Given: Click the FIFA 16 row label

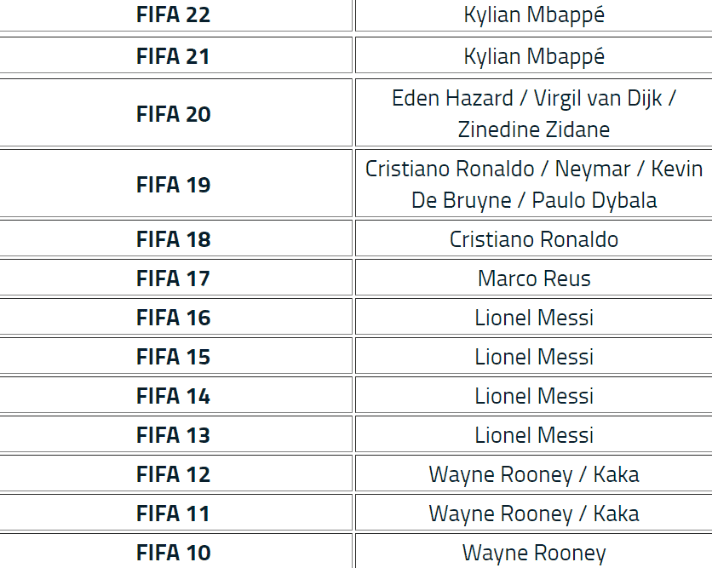Looking at the screenshot, I should coord(173,318).
